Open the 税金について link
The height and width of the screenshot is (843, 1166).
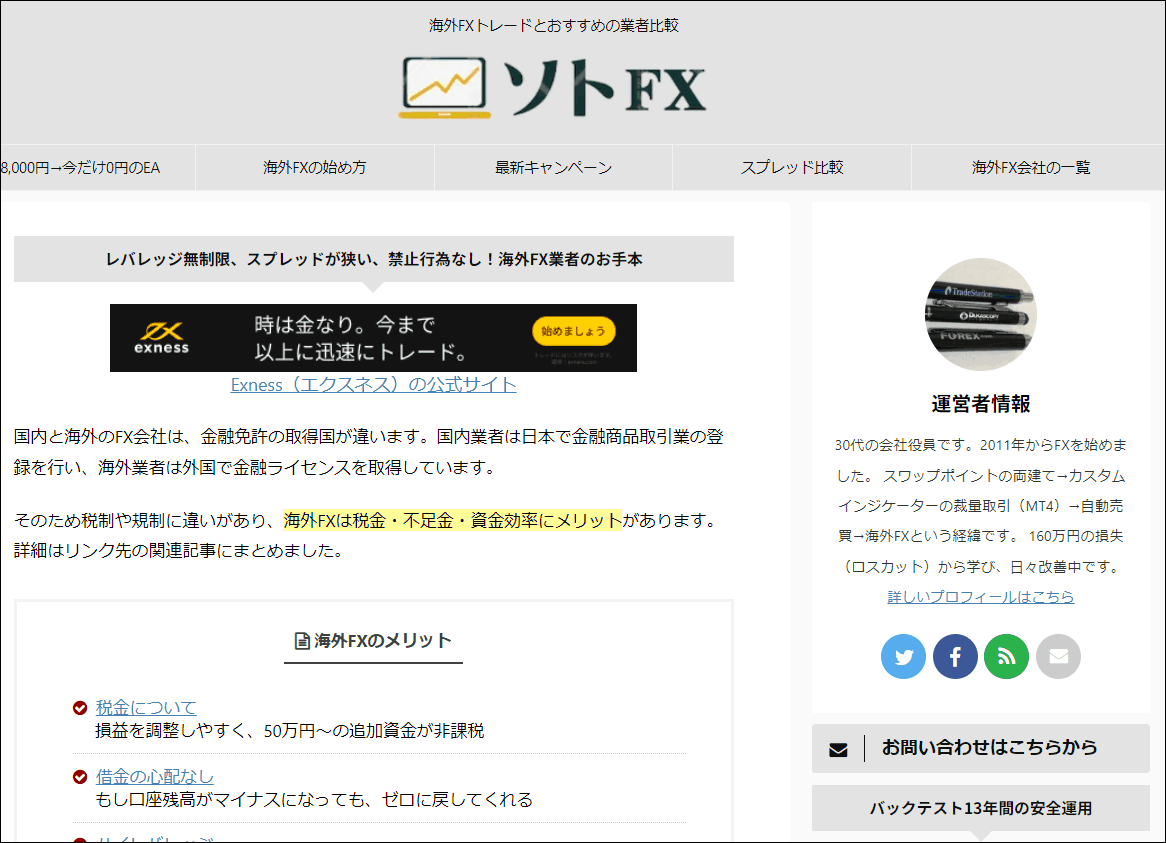pyautogui.click(x=146, y=707)
